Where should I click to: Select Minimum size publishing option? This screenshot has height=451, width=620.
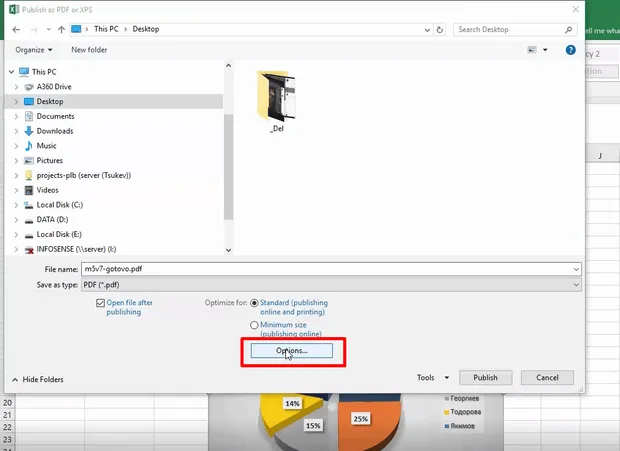click(254, 325)
